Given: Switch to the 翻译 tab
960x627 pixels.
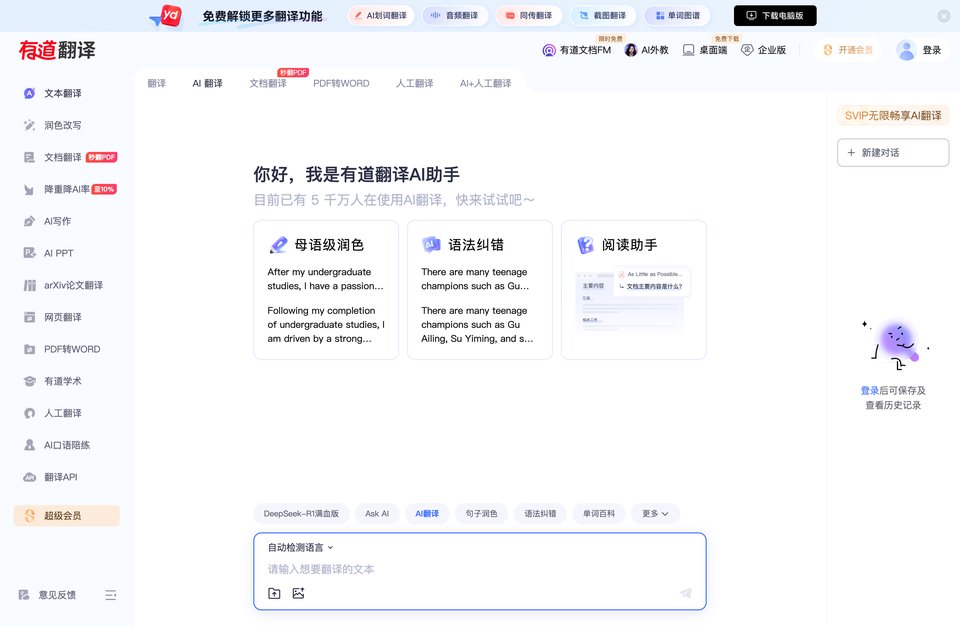Looking at the screenshot, I should click(157, 83).
